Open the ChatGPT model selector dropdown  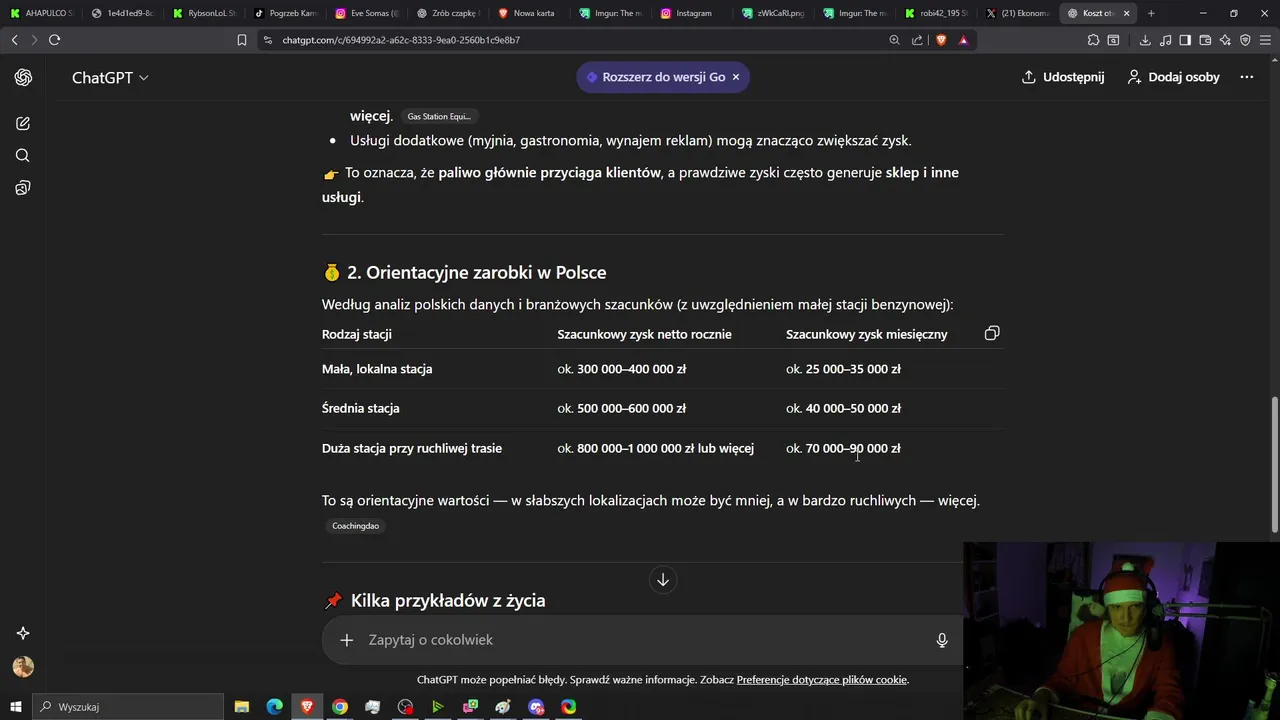110,77
